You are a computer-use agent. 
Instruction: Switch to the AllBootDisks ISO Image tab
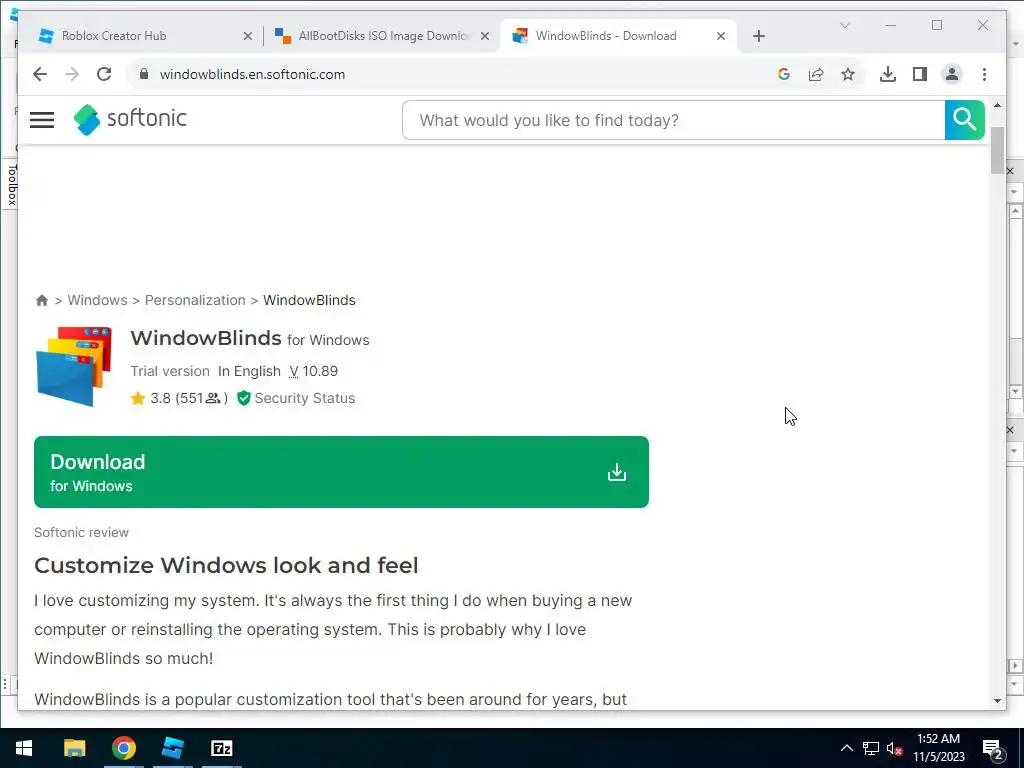(x=383, y=36)
